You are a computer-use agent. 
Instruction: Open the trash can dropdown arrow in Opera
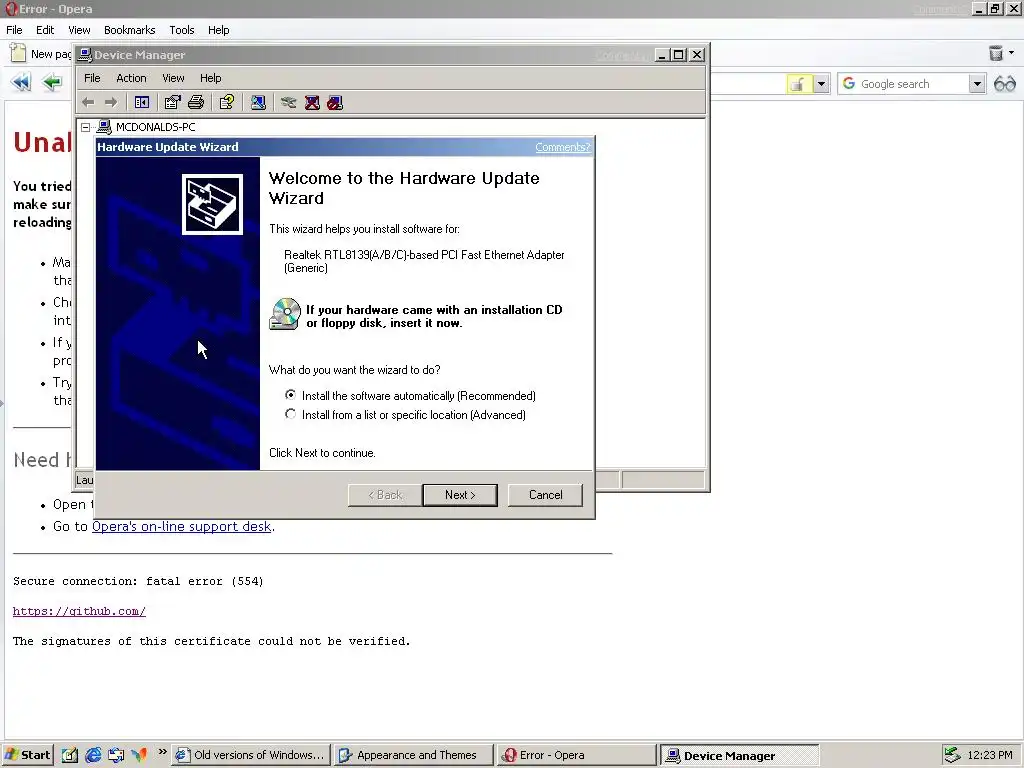click(x=1012, y=53)
